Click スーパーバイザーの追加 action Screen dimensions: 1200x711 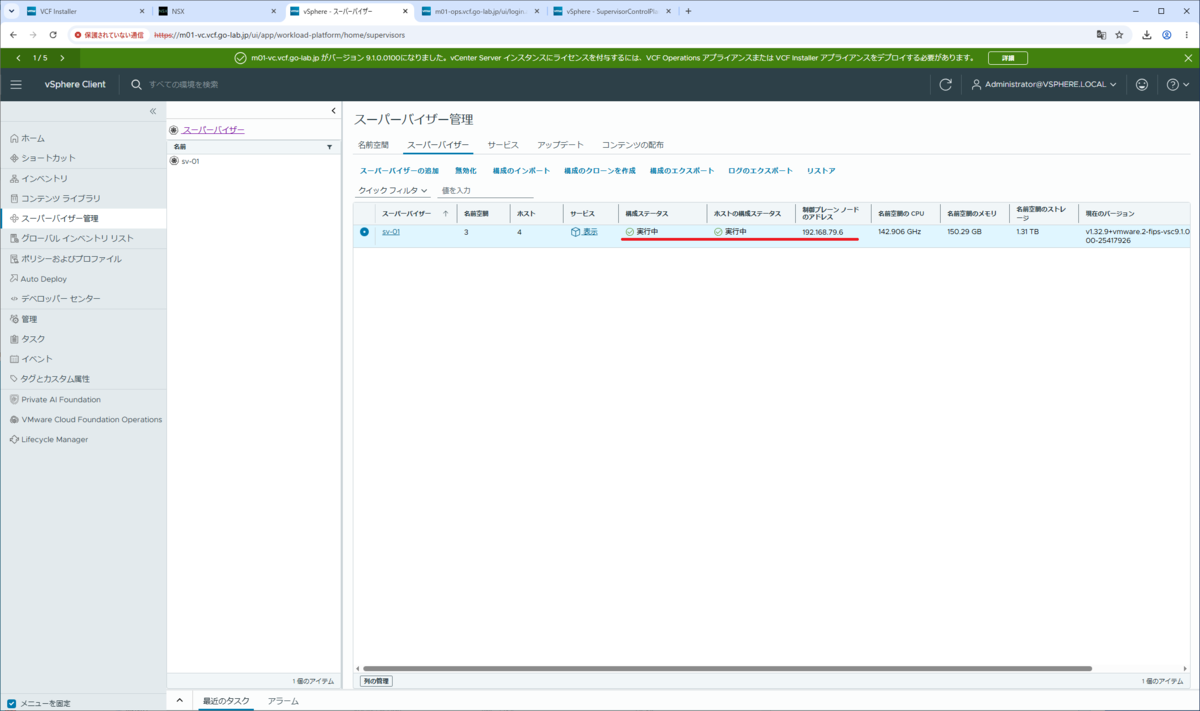coord(399,171)
